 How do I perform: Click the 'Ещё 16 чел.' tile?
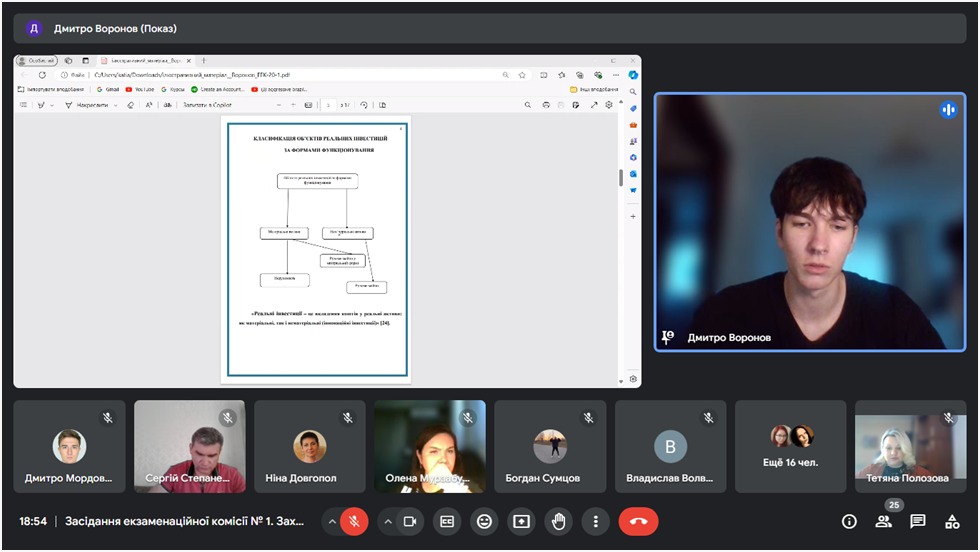[791, 446]
